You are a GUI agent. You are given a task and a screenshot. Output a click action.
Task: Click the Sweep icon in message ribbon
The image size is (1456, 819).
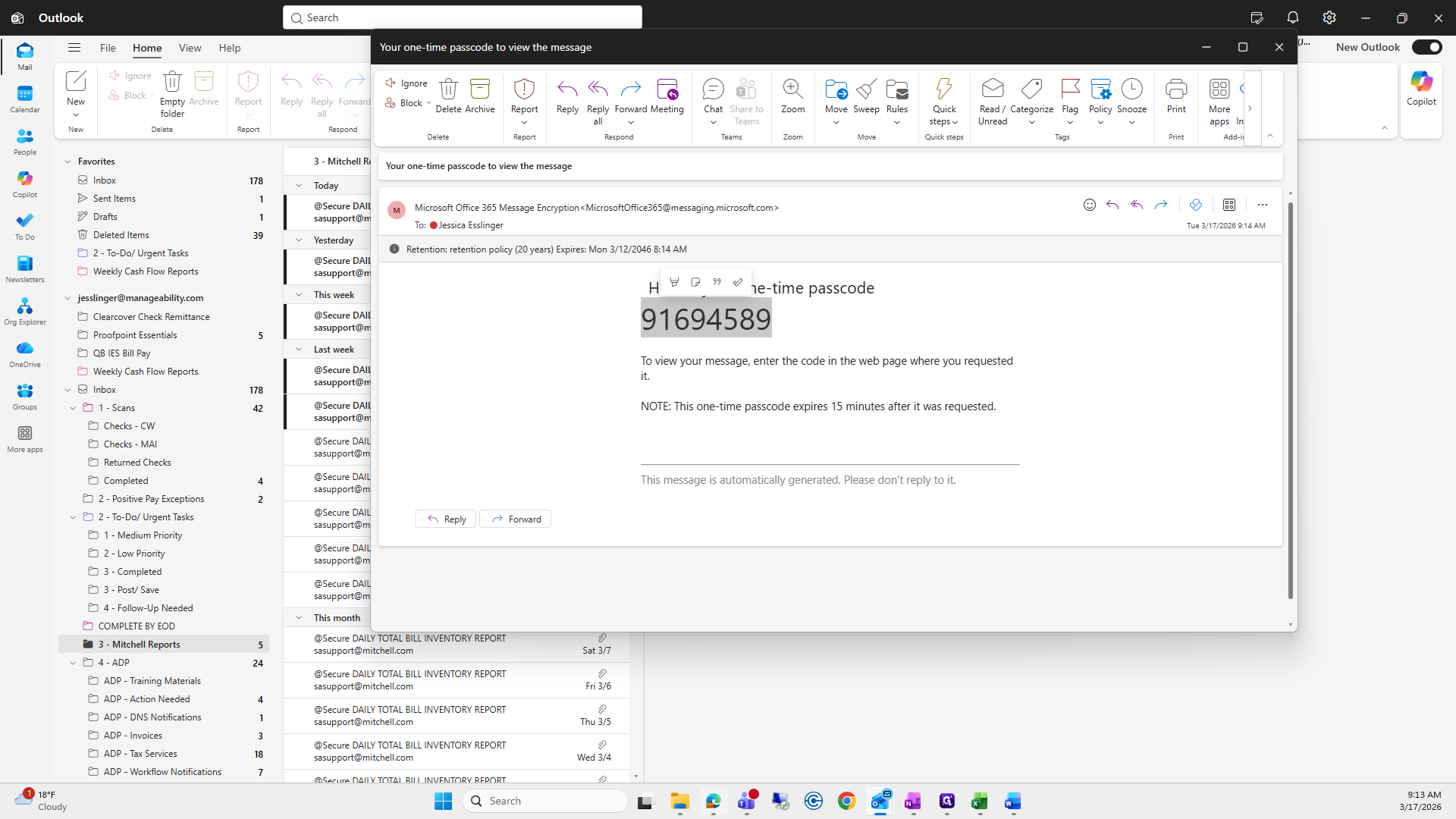tap(866, 89)
